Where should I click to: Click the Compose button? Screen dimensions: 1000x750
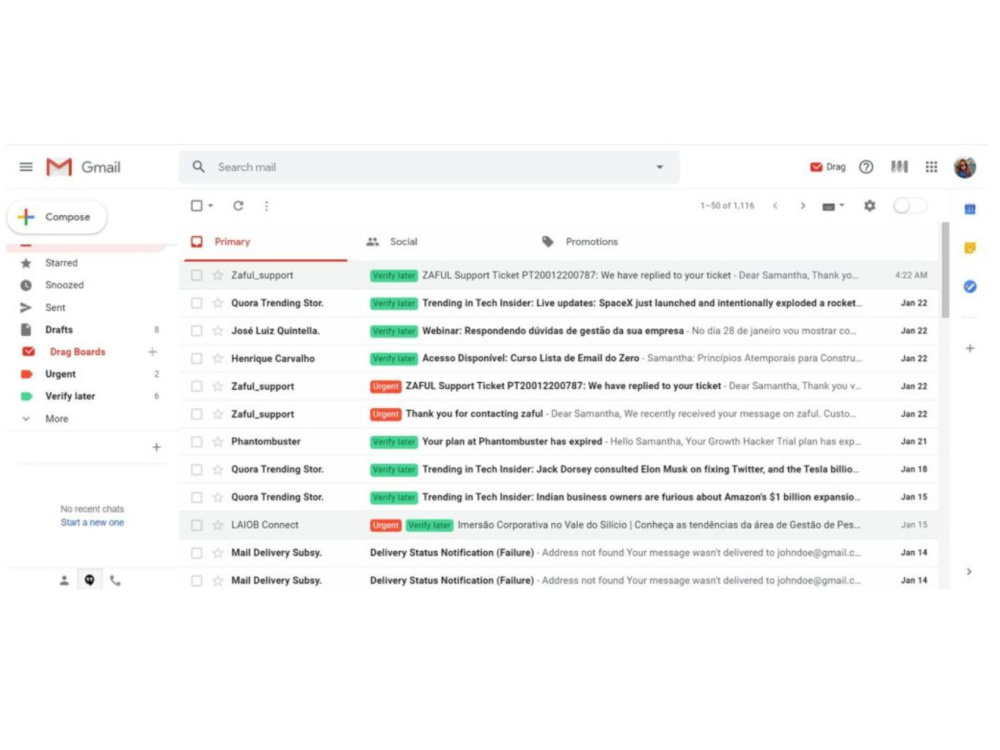tap(57, 217)
